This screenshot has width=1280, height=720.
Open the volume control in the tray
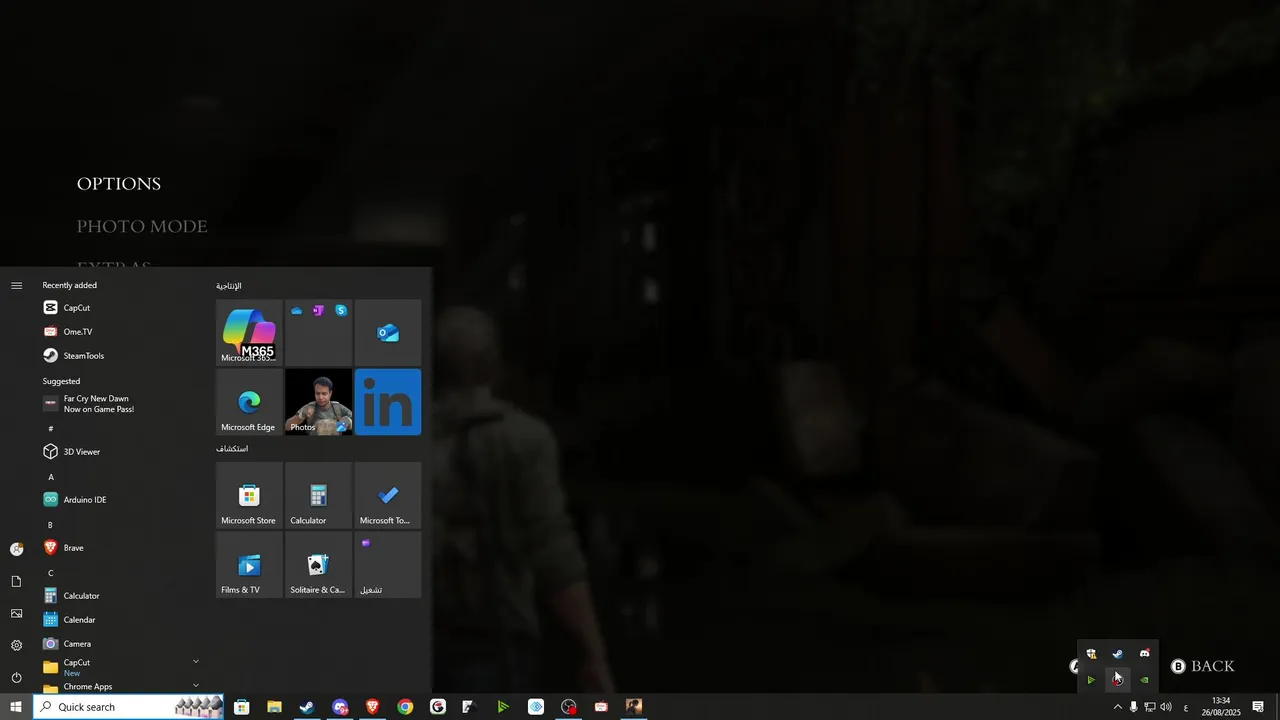coord(1166,707)
